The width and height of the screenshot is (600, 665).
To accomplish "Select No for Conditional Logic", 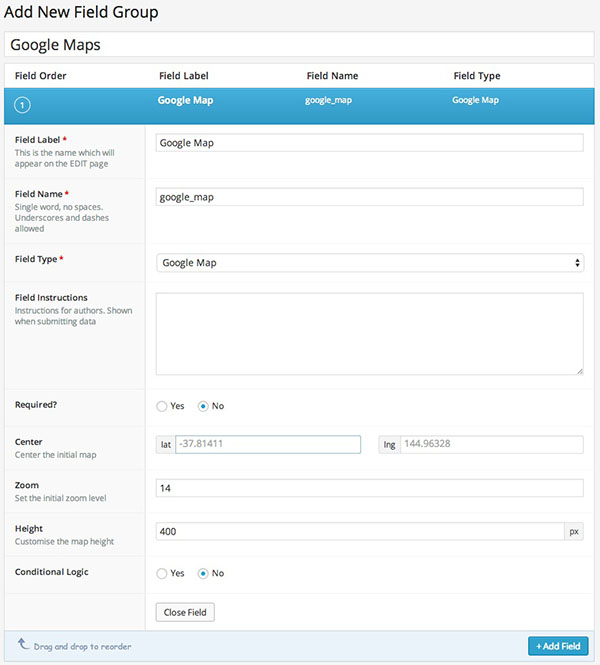I will (204, 573).
